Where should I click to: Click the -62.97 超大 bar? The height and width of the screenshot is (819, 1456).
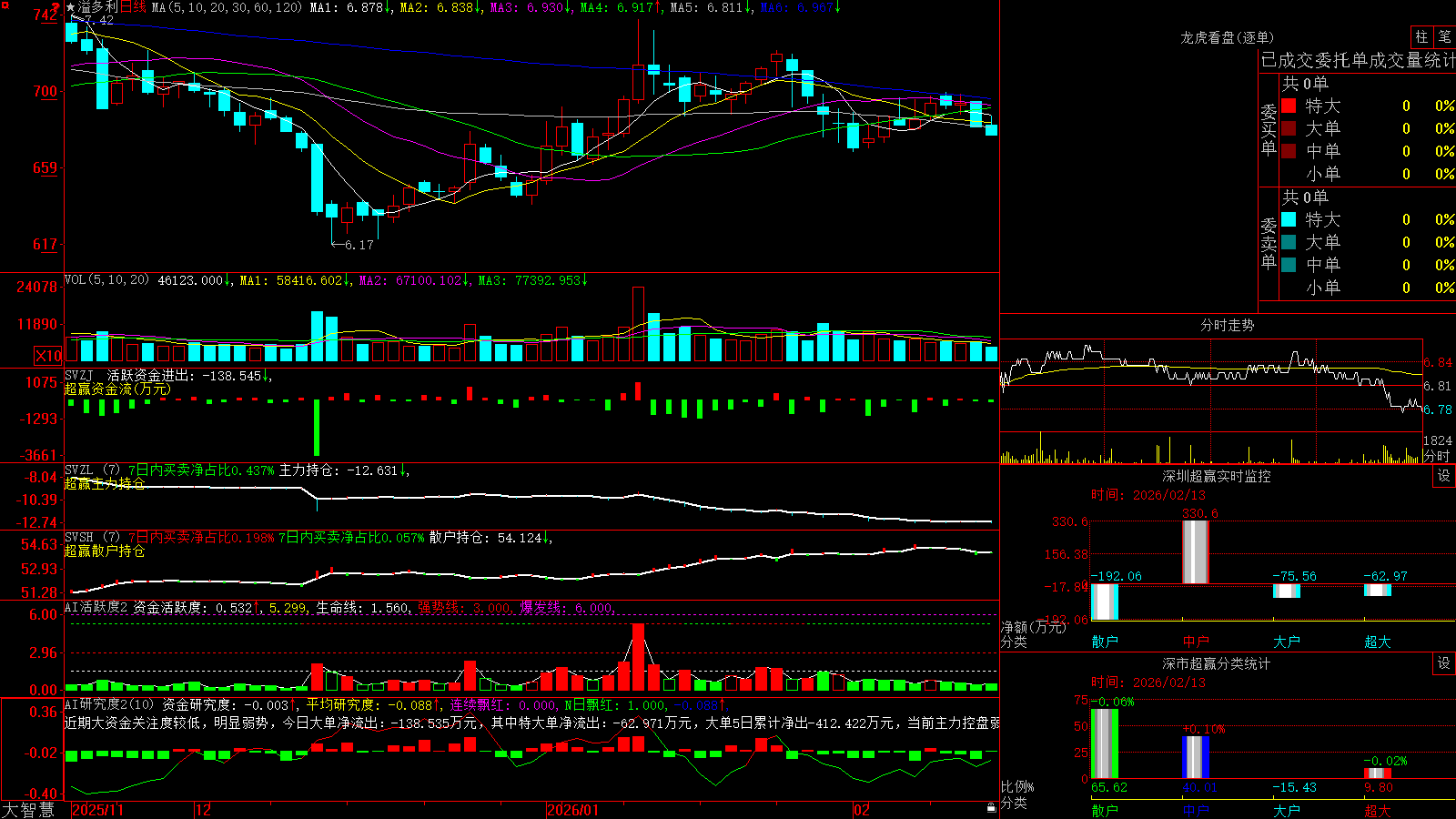coord(1378,590)
